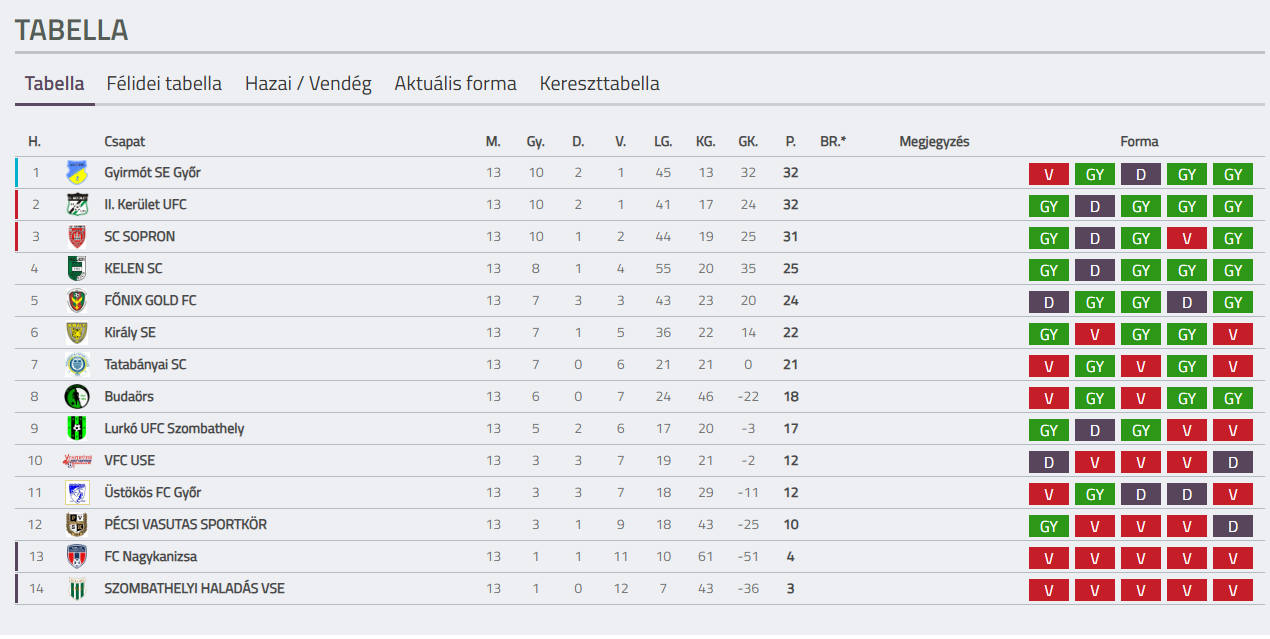This screenshot has height=639, width=1270.
Task: Click VFC USE's first D form badge
Action: click(1048, 462)
